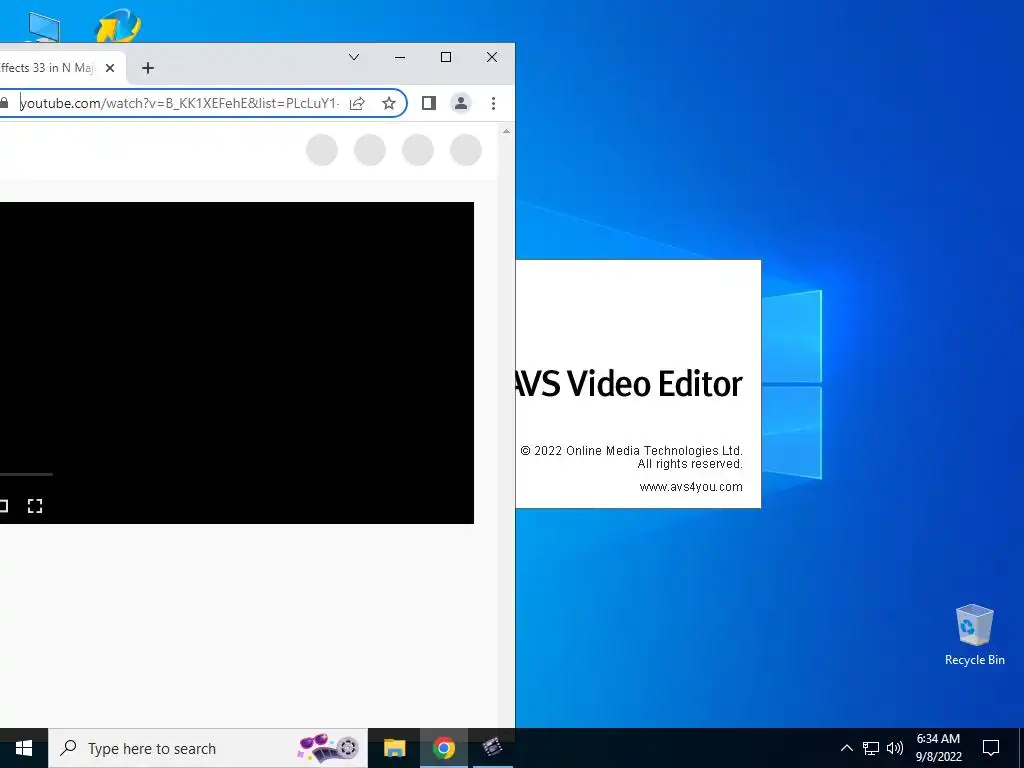Close the Chrome window
The image size is (1024, 768).
tap(492, 57)
